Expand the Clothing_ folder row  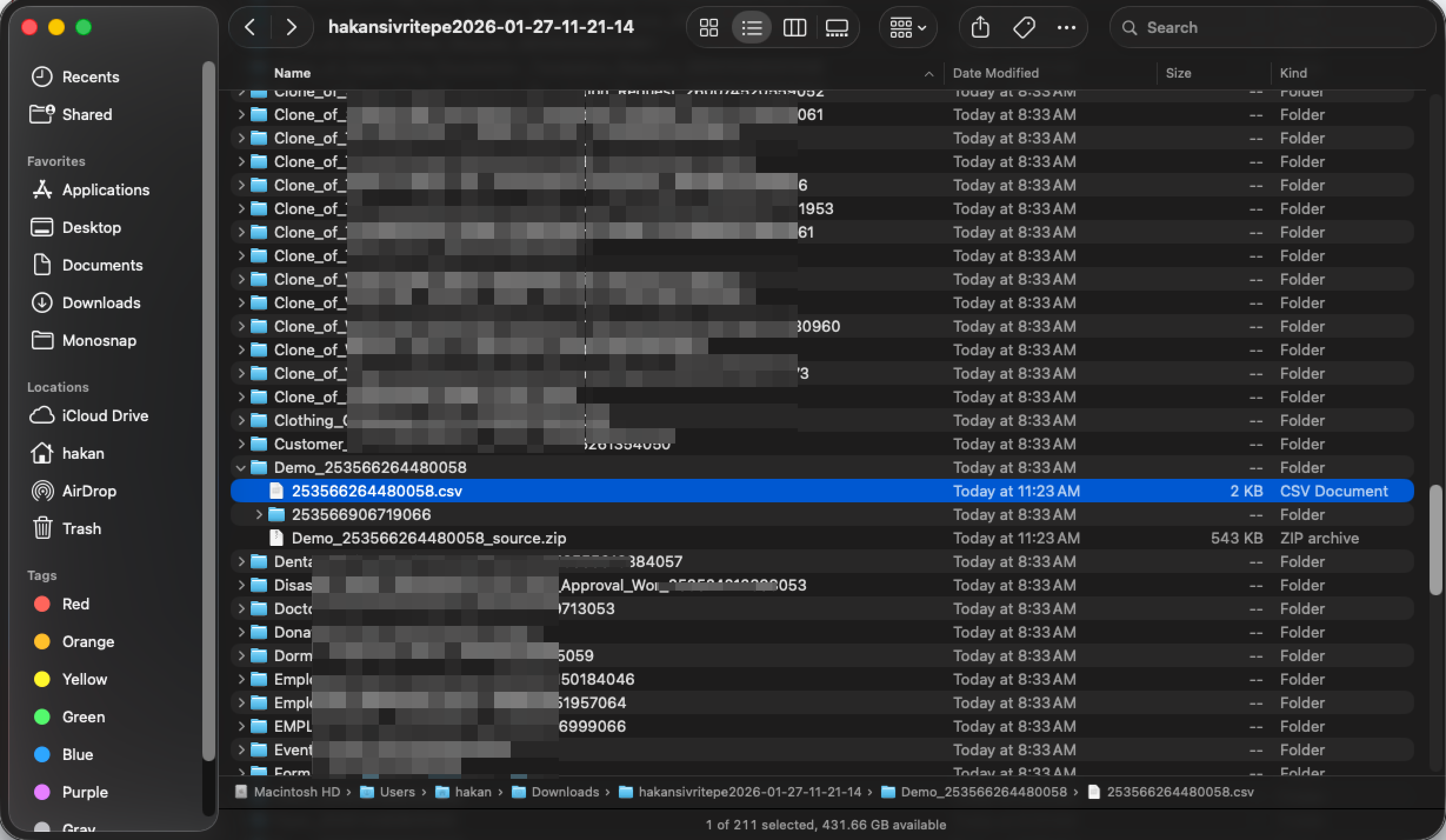241,421
